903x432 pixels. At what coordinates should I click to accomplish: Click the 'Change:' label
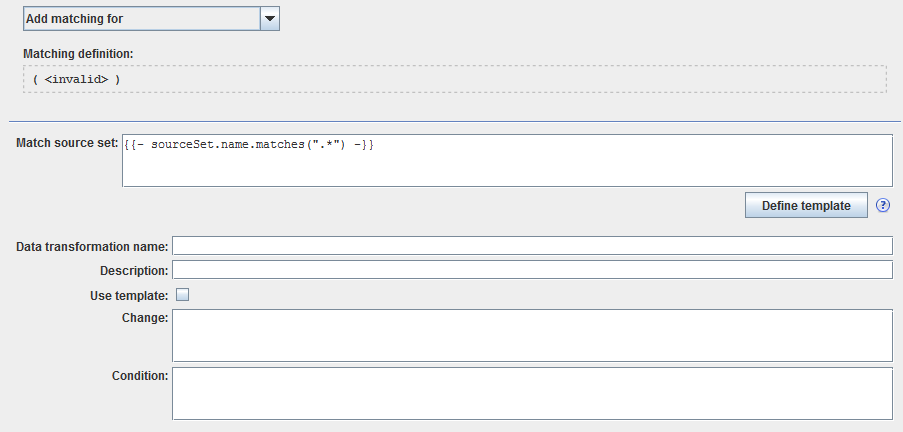(144, 318)
